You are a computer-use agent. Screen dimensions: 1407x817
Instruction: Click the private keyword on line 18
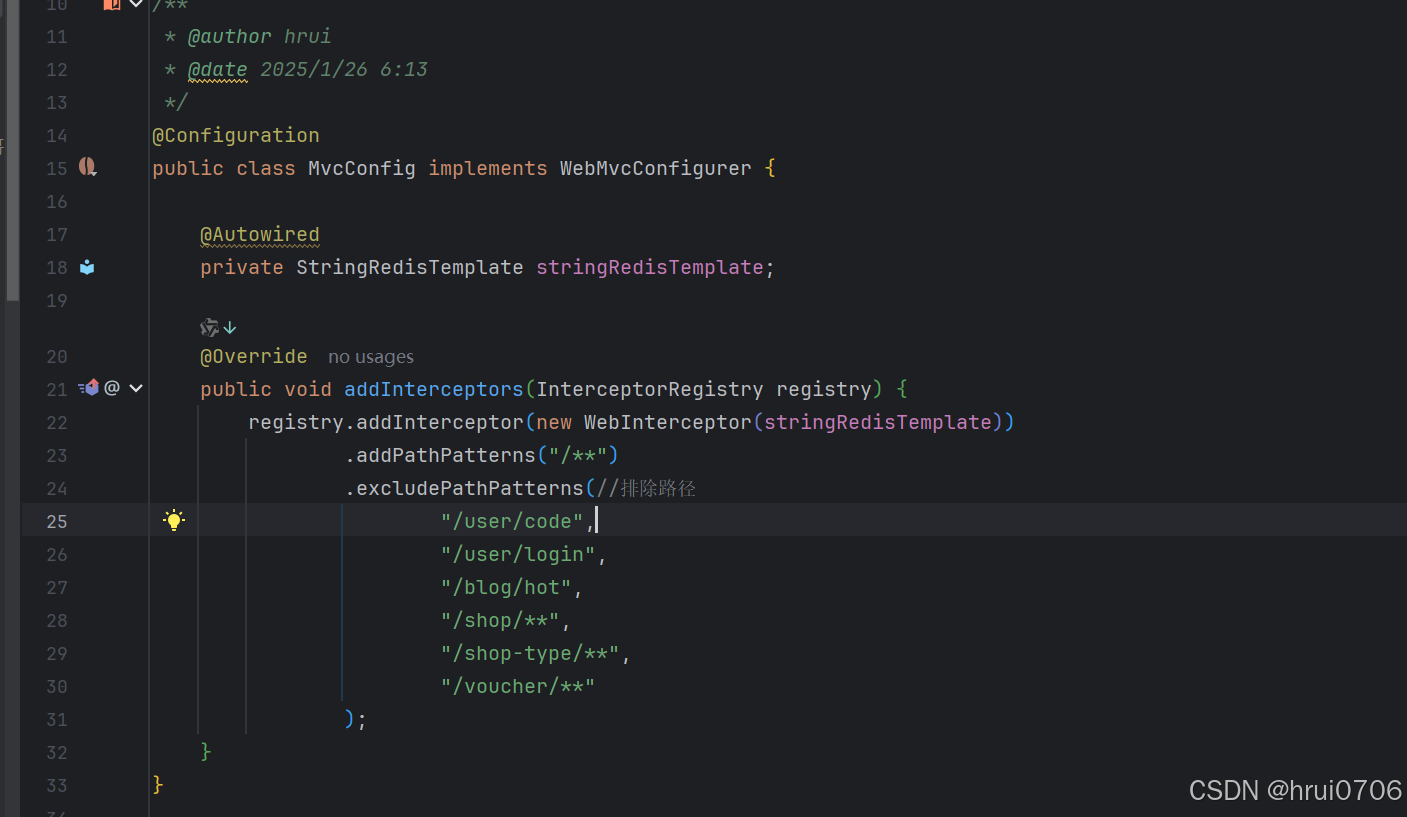click(x=242, y=267)
